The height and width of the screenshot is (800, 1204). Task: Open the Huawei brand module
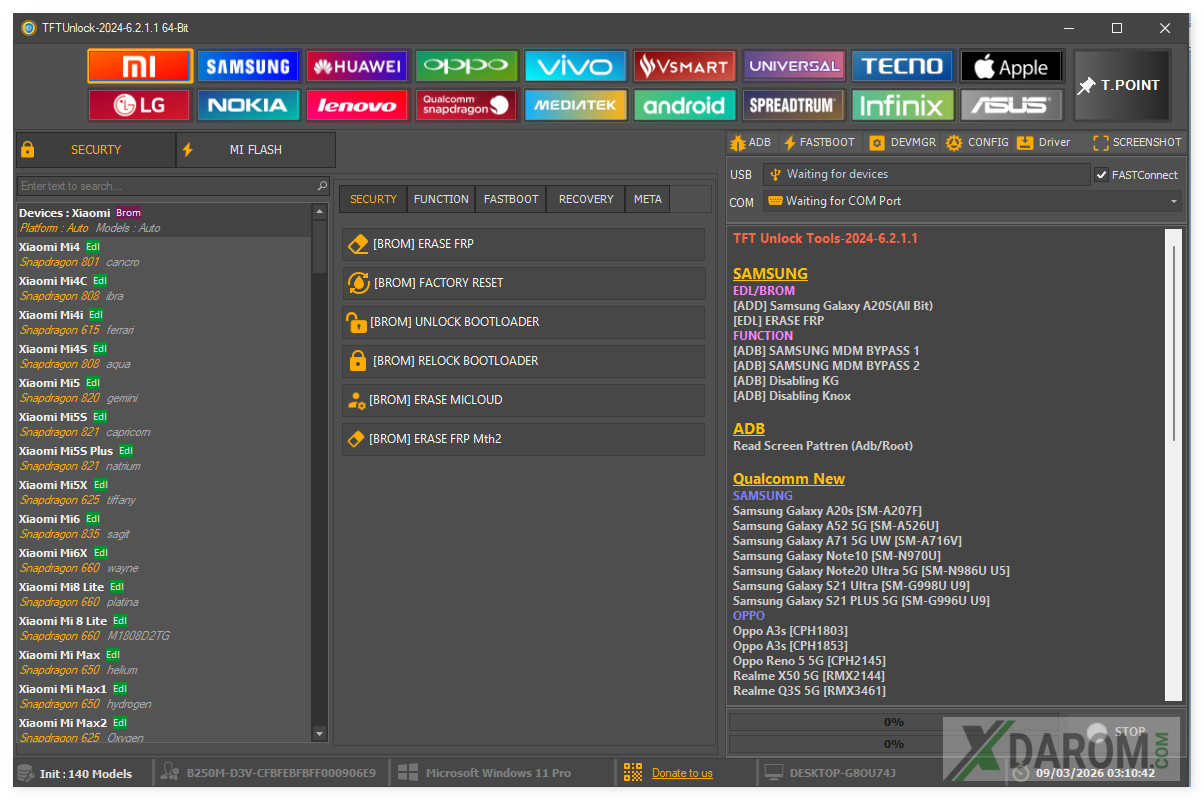357,67
